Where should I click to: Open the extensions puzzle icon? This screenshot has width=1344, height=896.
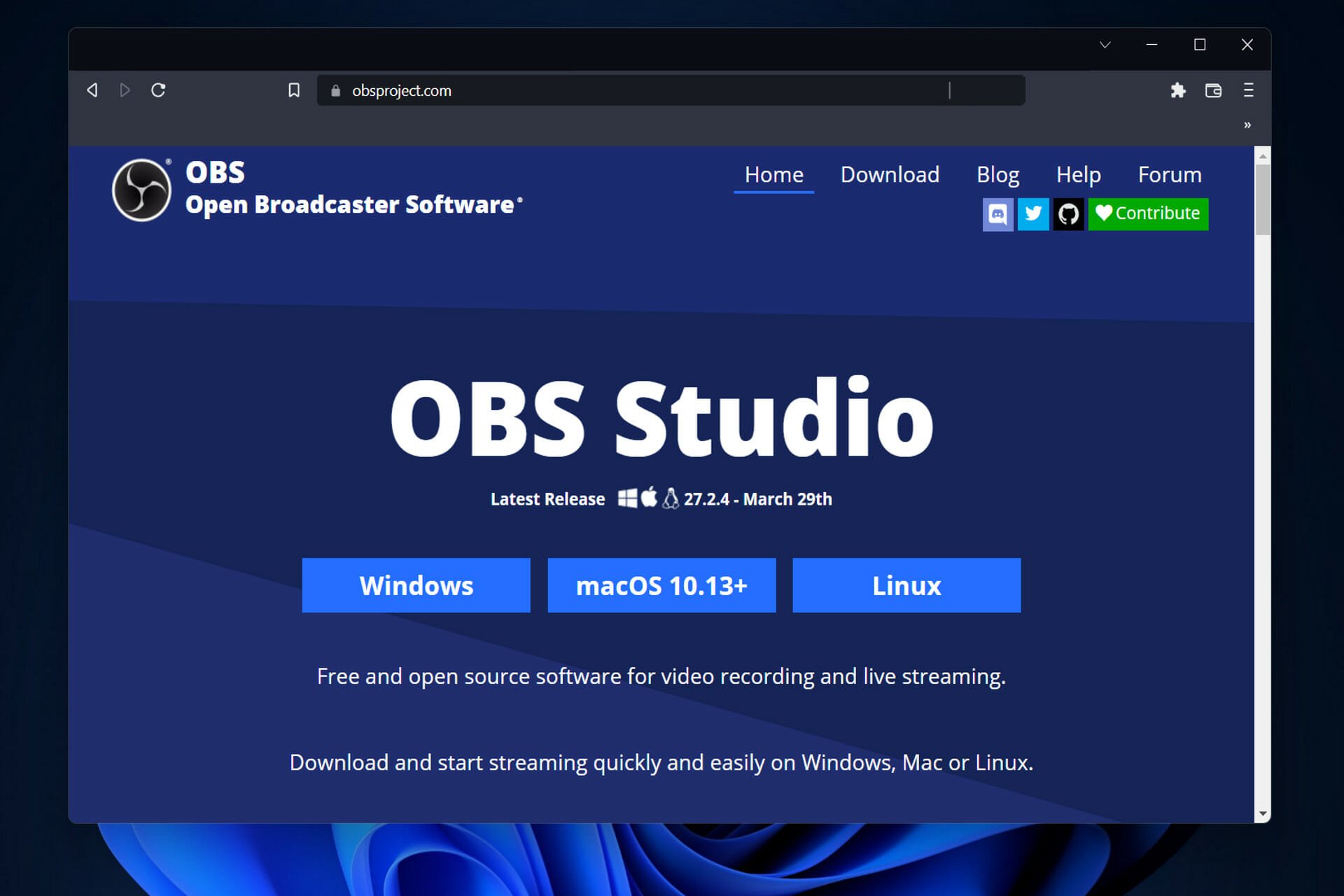[x=1178, y=90]
